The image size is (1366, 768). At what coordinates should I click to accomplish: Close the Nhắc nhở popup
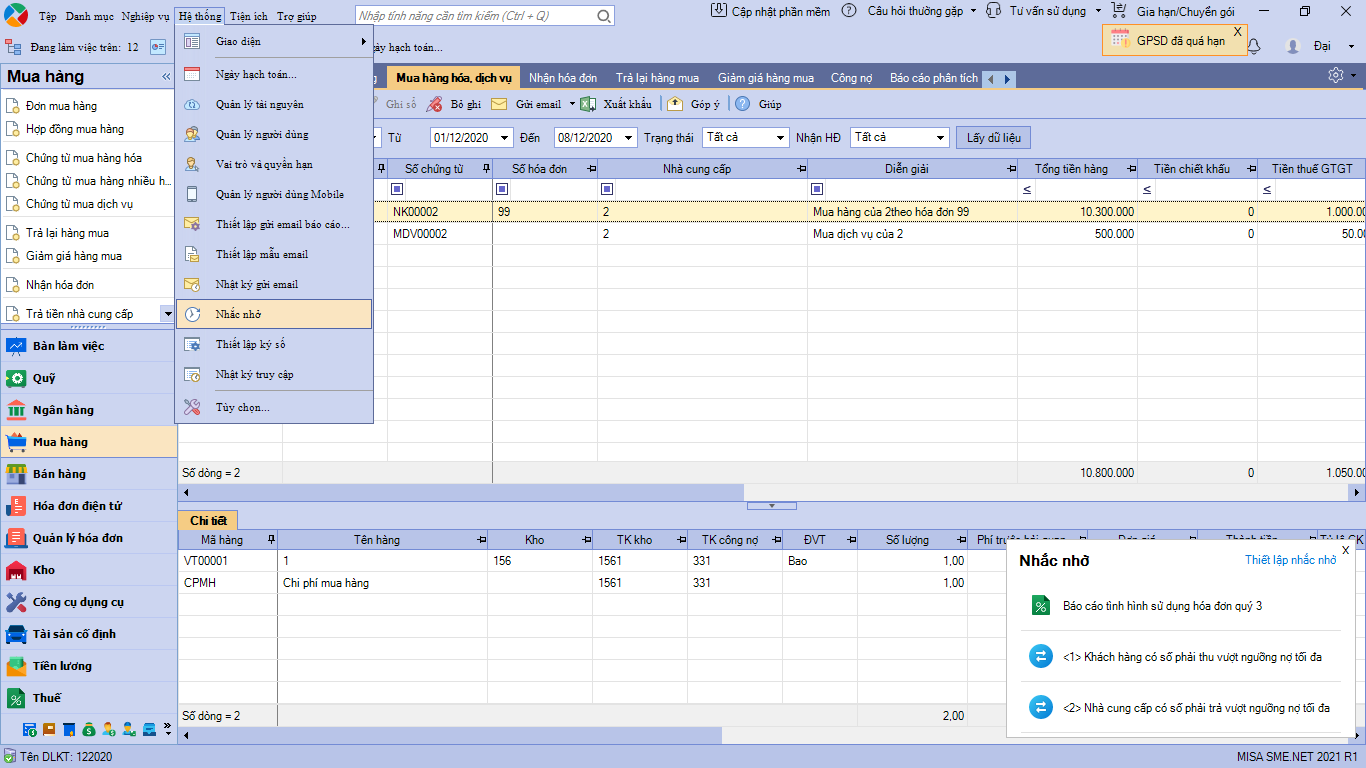[1346, 550]
